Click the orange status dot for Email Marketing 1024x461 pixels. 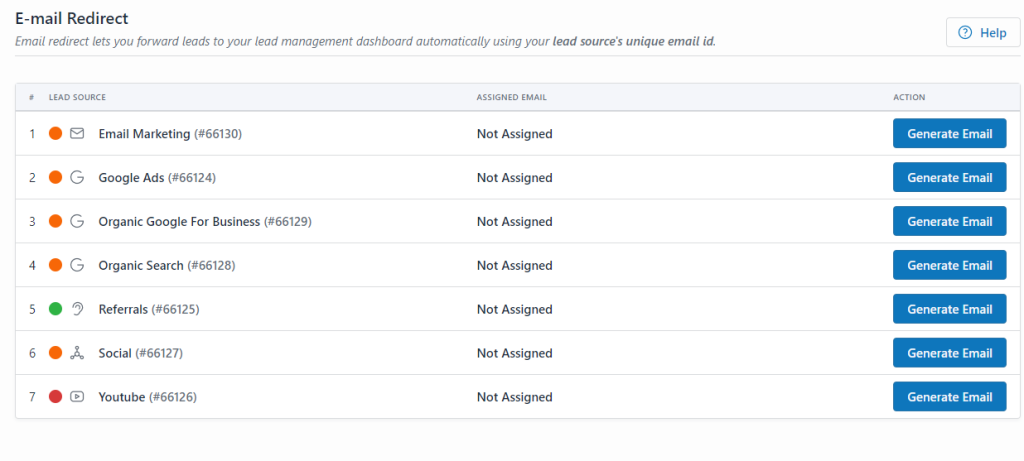coord(56,134)
